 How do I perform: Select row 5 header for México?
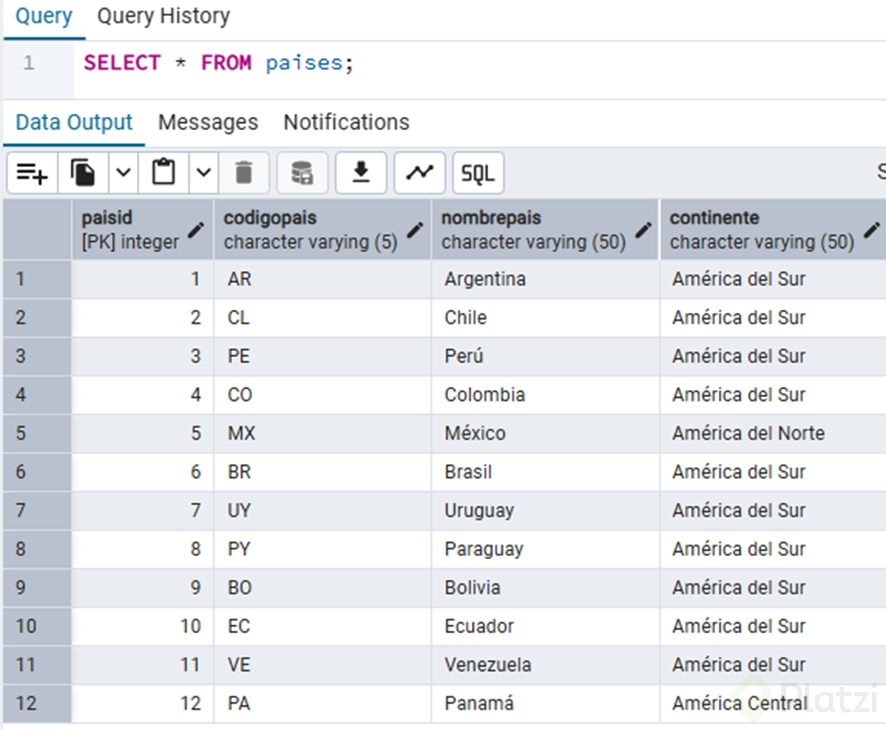point(37,433)
